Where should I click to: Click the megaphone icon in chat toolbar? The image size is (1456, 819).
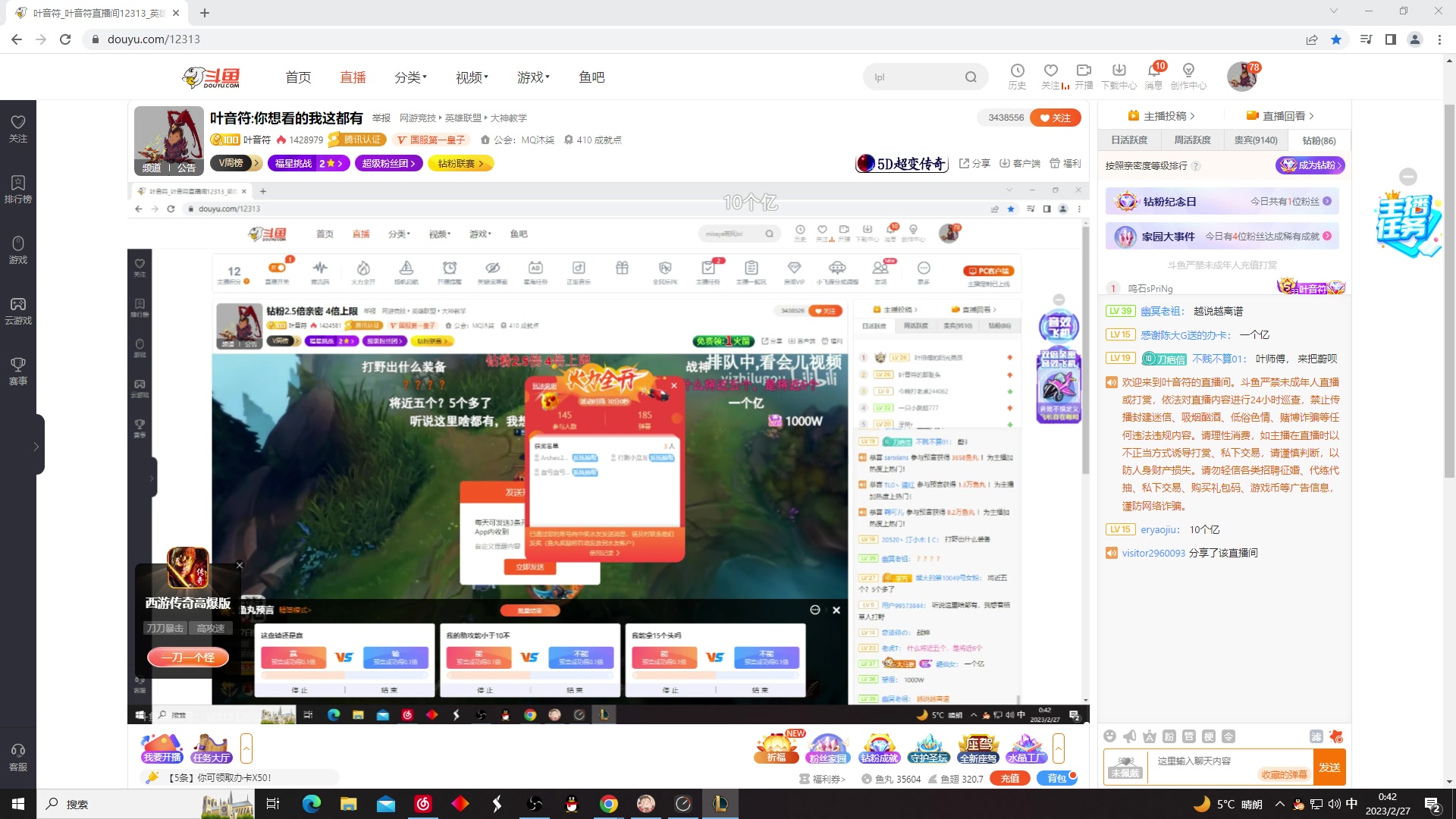(1130, 736)
